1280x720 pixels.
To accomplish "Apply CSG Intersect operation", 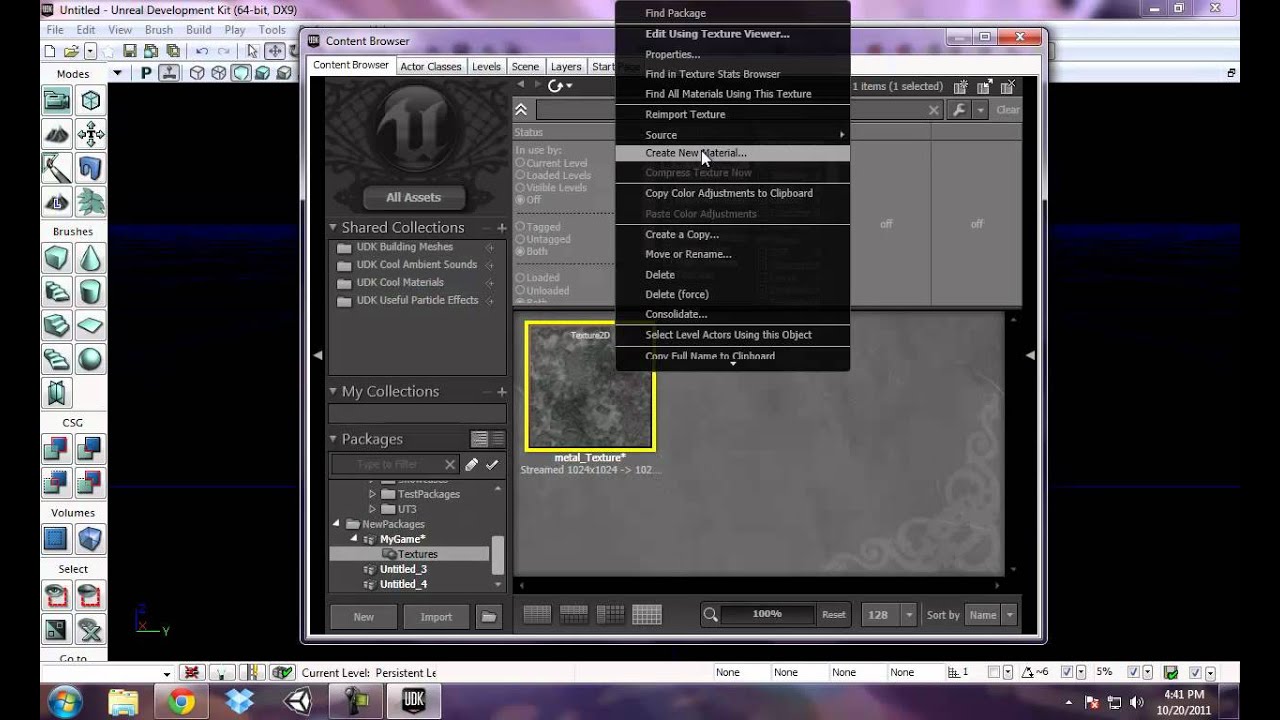I will pyautogui.click(x=56, y=483).
